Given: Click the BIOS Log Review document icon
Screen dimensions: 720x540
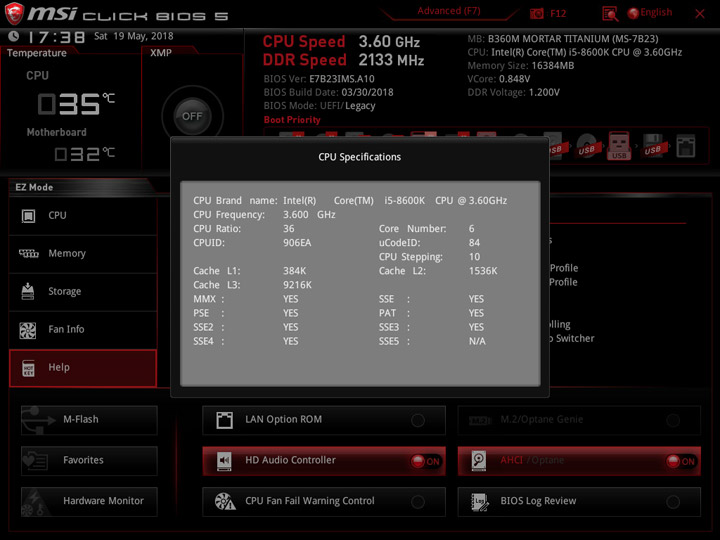Looking at the screenshot, I should click(479, 502).
